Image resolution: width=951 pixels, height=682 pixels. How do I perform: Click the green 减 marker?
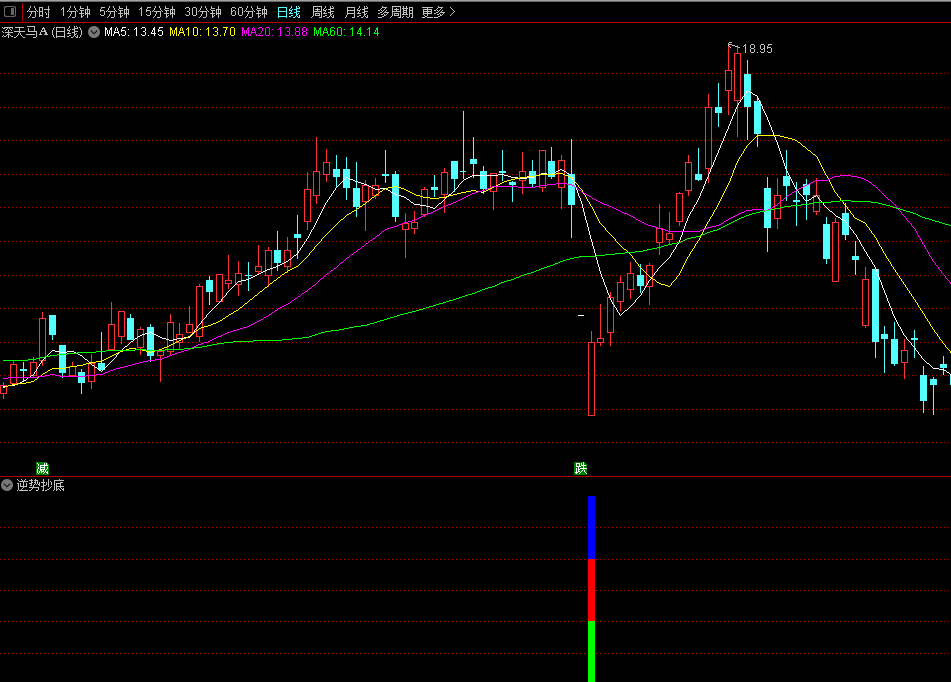tap(42, 468)
